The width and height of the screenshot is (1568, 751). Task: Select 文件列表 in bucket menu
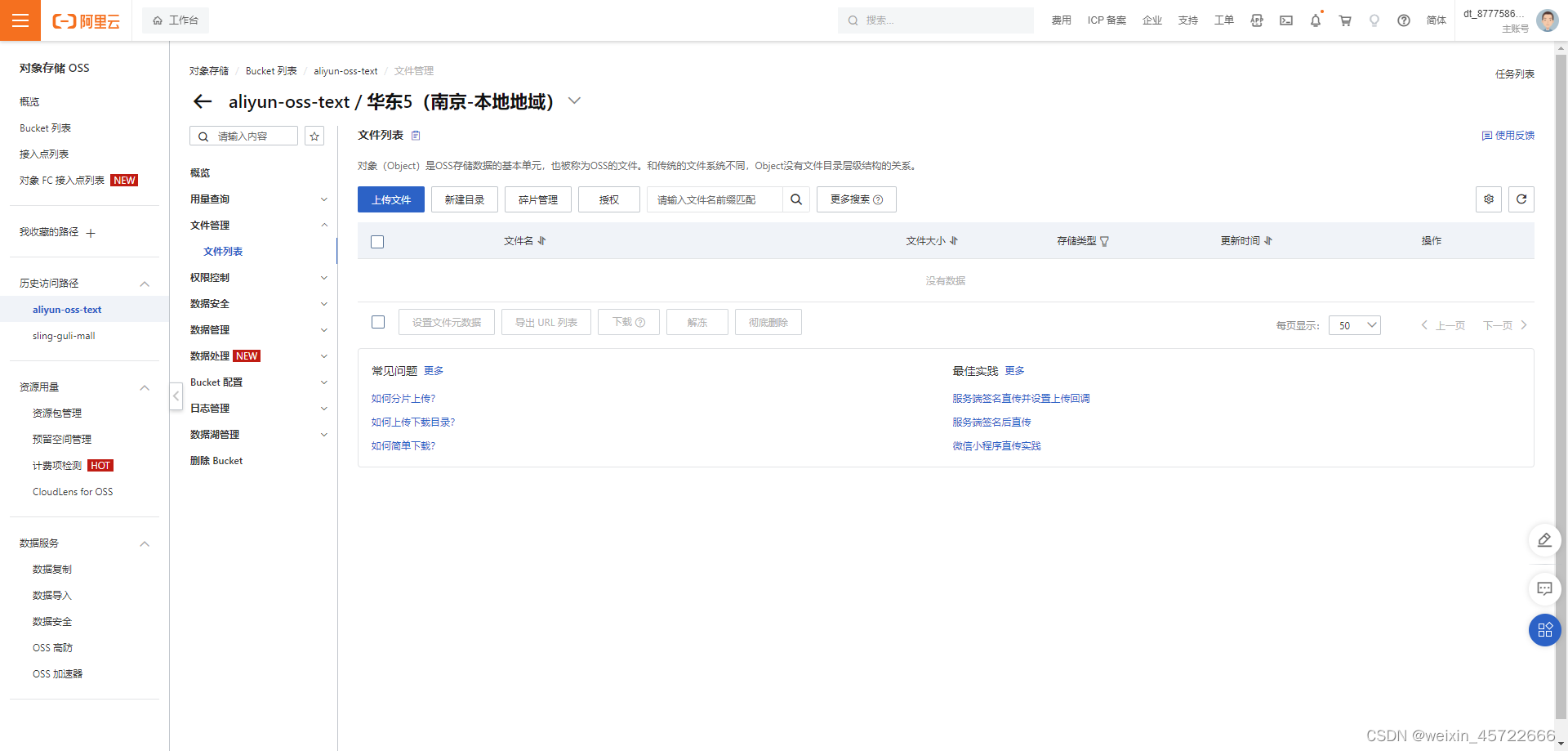point(223,252)
